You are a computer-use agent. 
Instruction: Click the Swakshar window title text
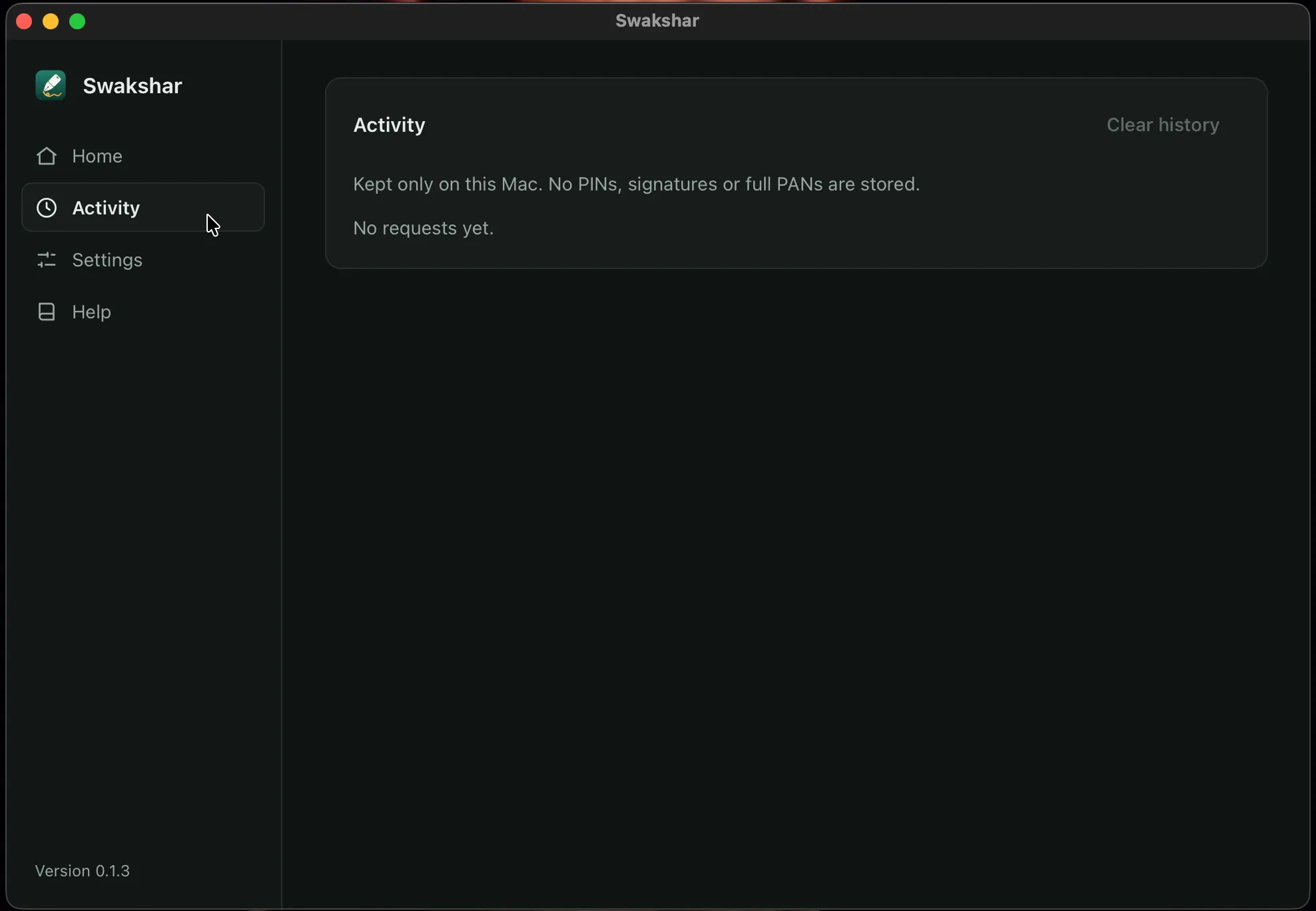657,21
